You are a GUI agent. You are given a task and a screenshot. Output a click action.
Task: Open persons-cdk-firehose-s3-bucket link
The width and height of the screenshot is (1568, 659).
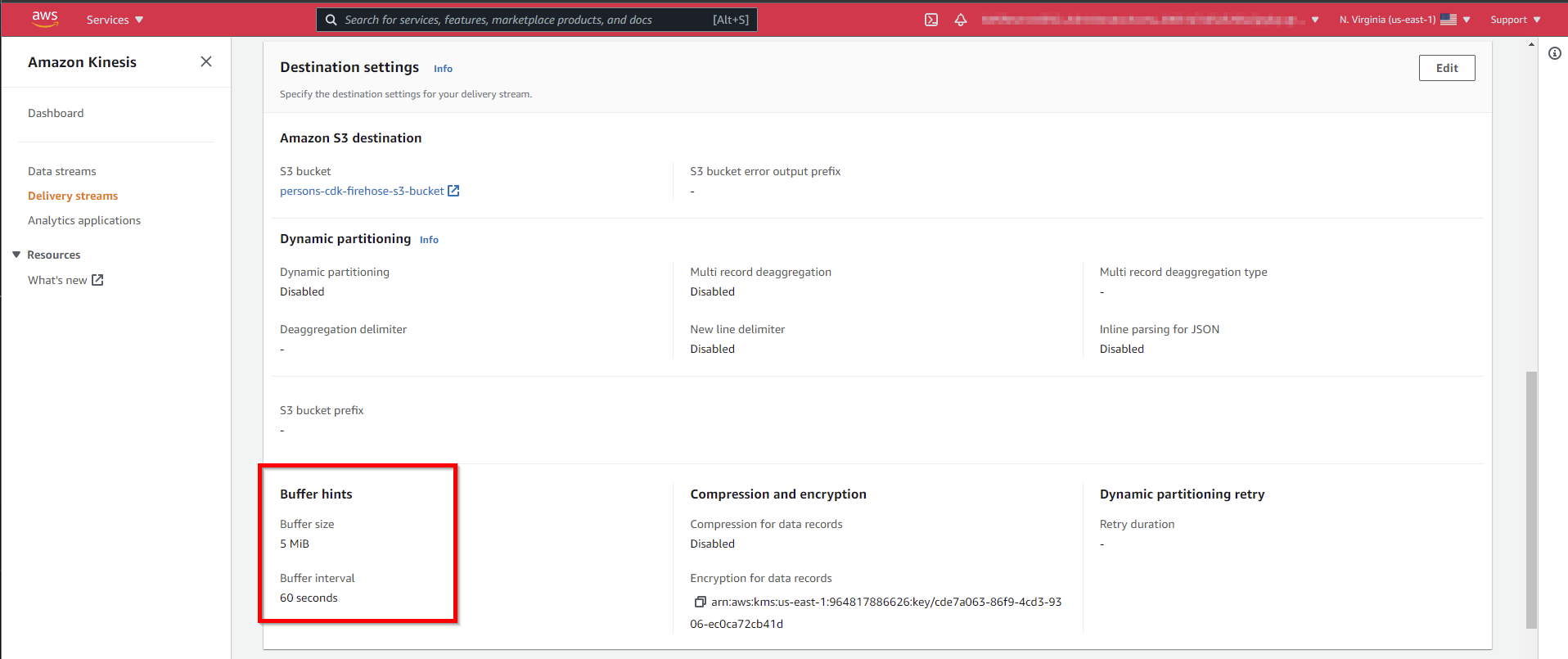coord(362,191)
